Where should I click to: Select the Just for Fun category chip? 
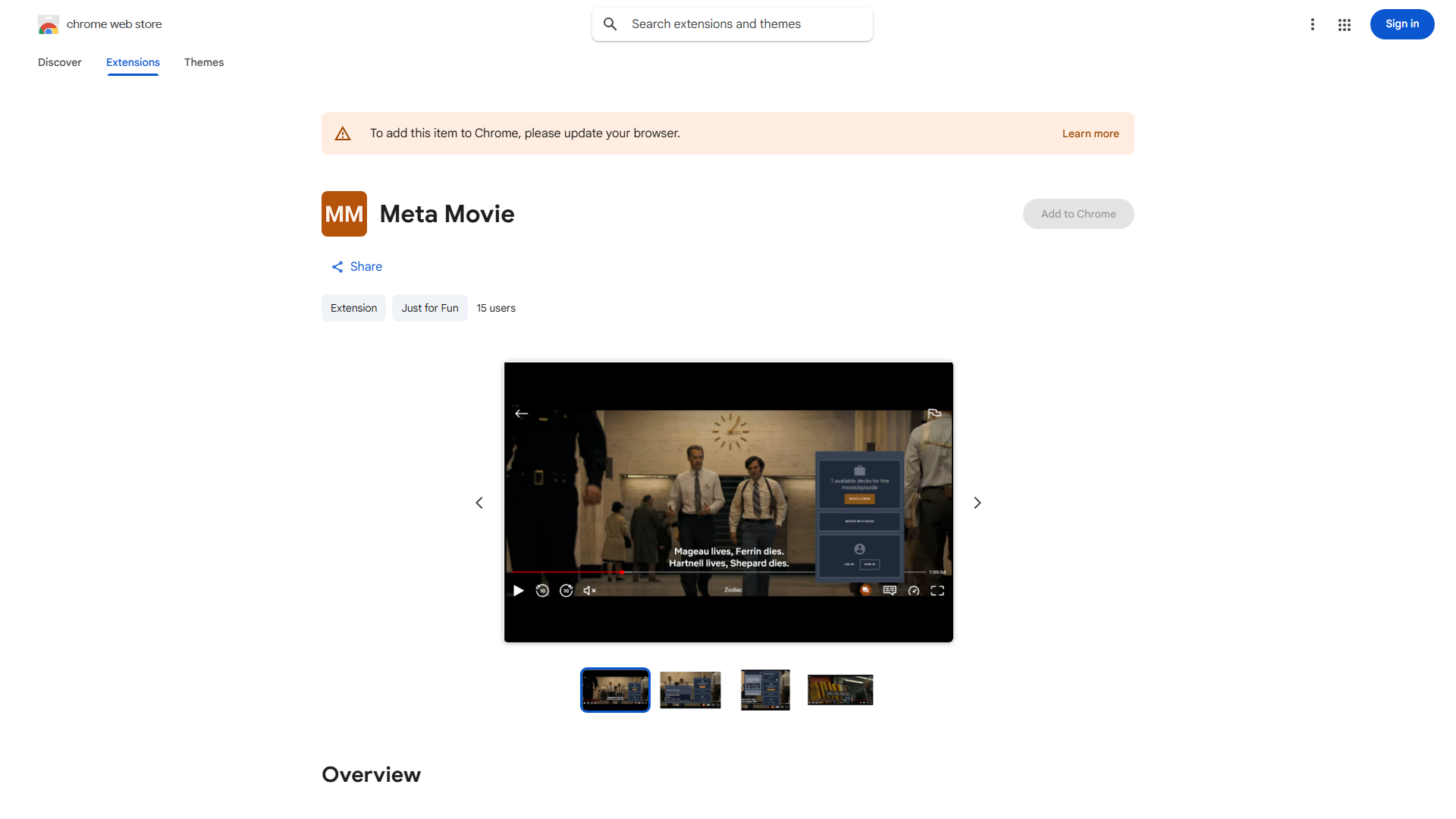[429, 307]
